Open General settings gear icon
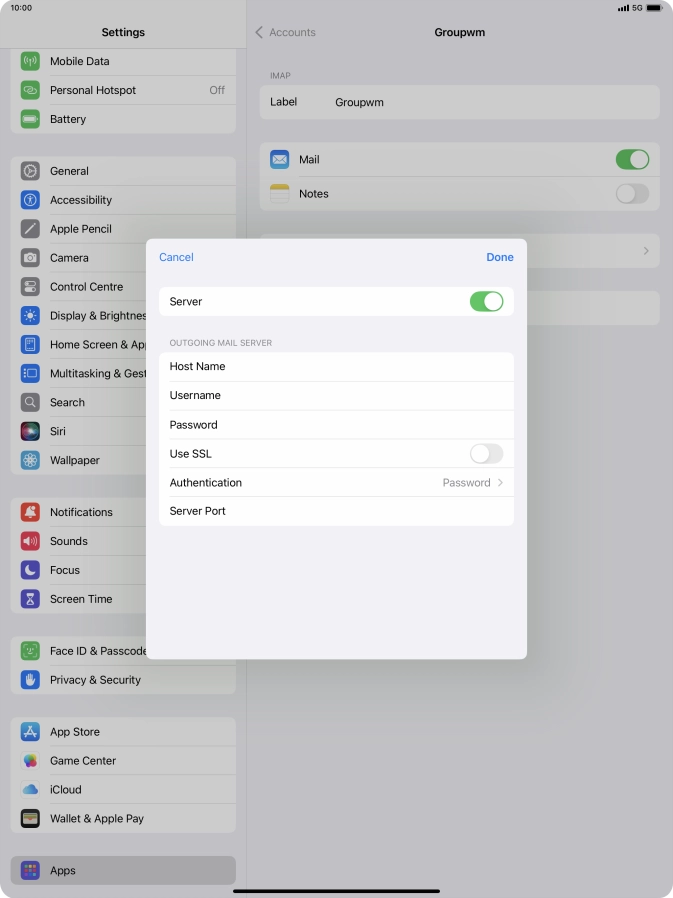Image resolution: width=673 pixels, height=898 pixels. click(30, 171)
